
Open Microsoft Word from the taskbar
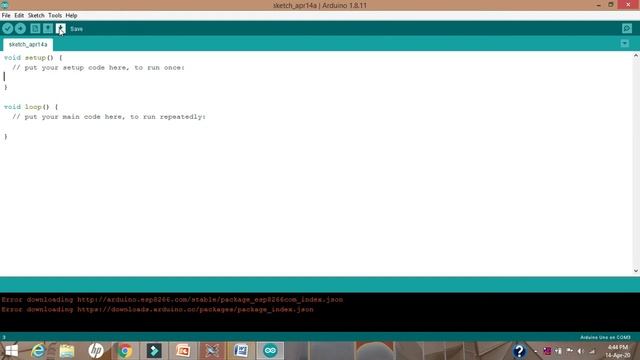(x=241, y=351)
